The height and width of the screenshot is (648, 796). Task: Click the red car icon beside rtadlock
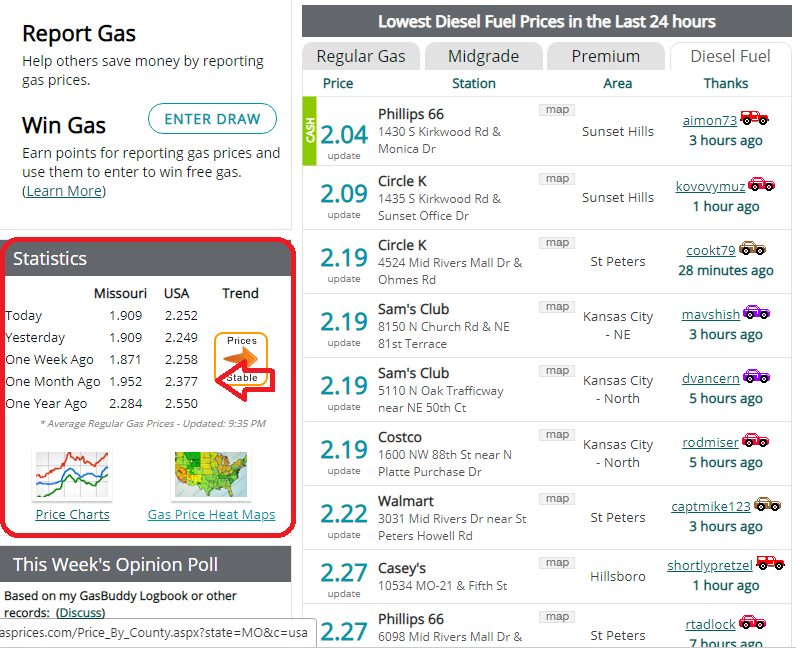point(752,622)
